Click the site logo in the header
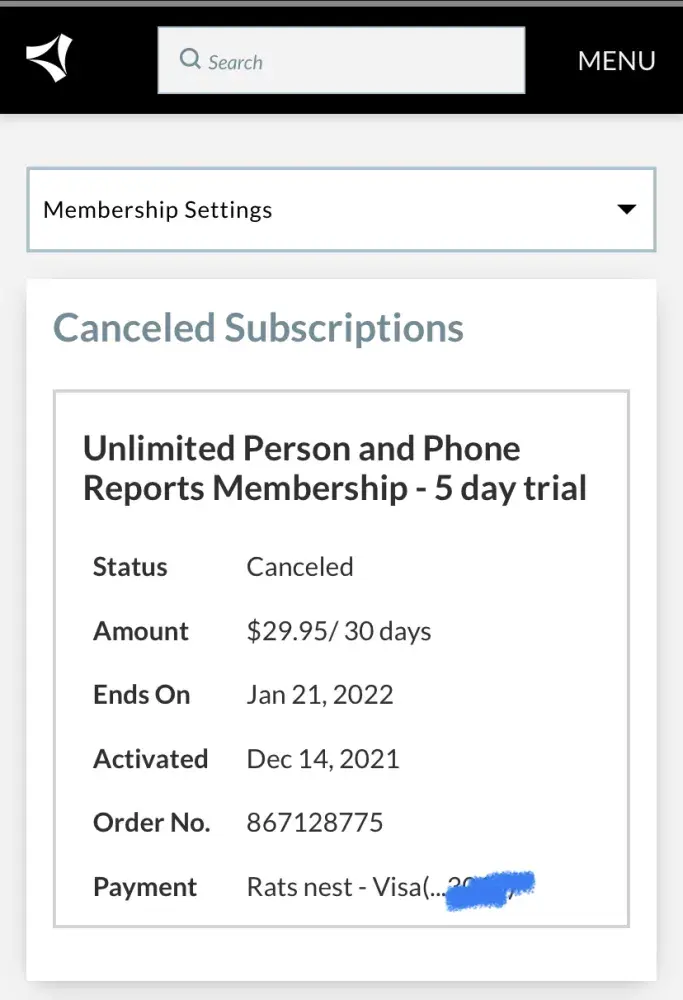Image resolution: width=683 pixels, height=1000 pixels. tap(49, 59)
